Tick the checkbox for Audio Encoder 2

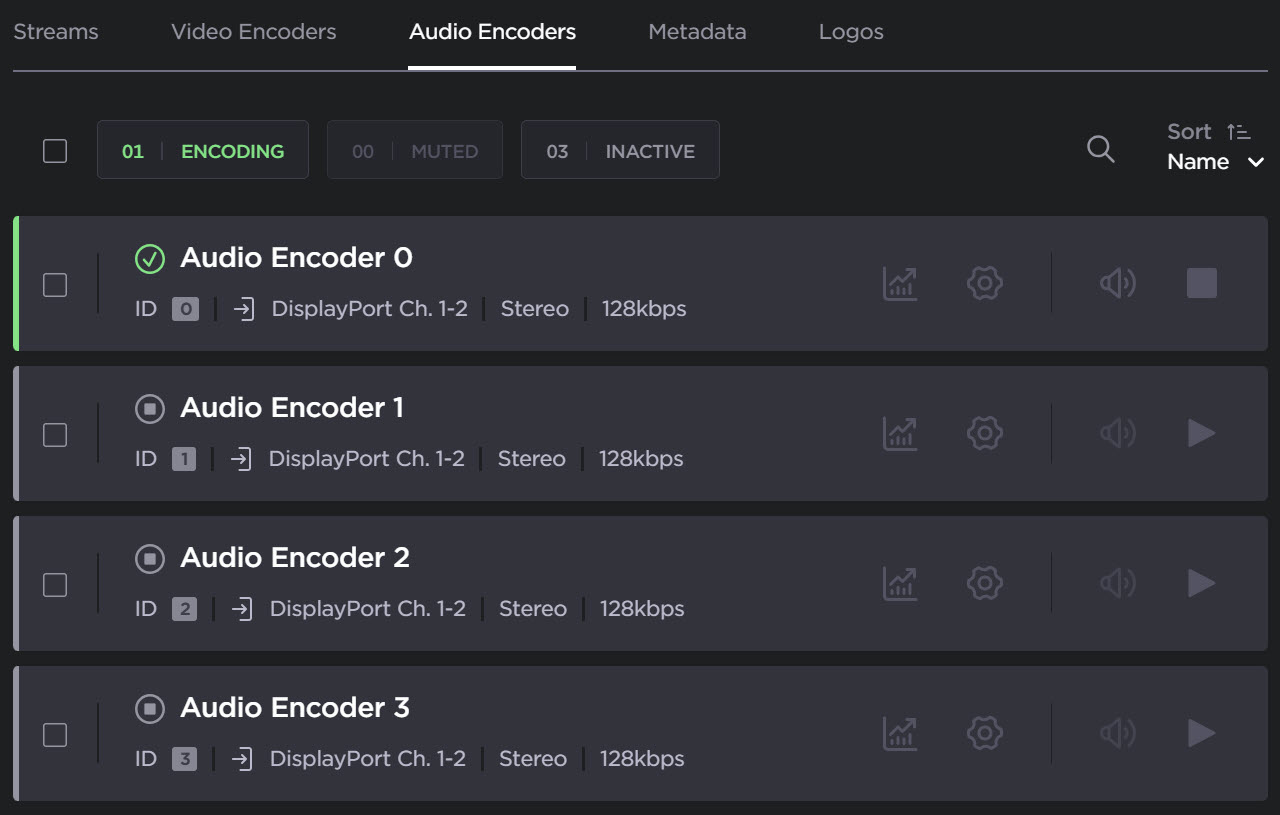point(55,585)
